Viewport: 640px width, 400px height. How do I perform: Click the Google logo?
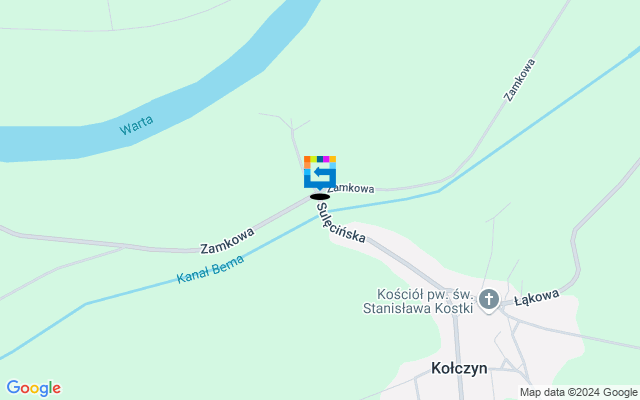(x=33, y=388)
